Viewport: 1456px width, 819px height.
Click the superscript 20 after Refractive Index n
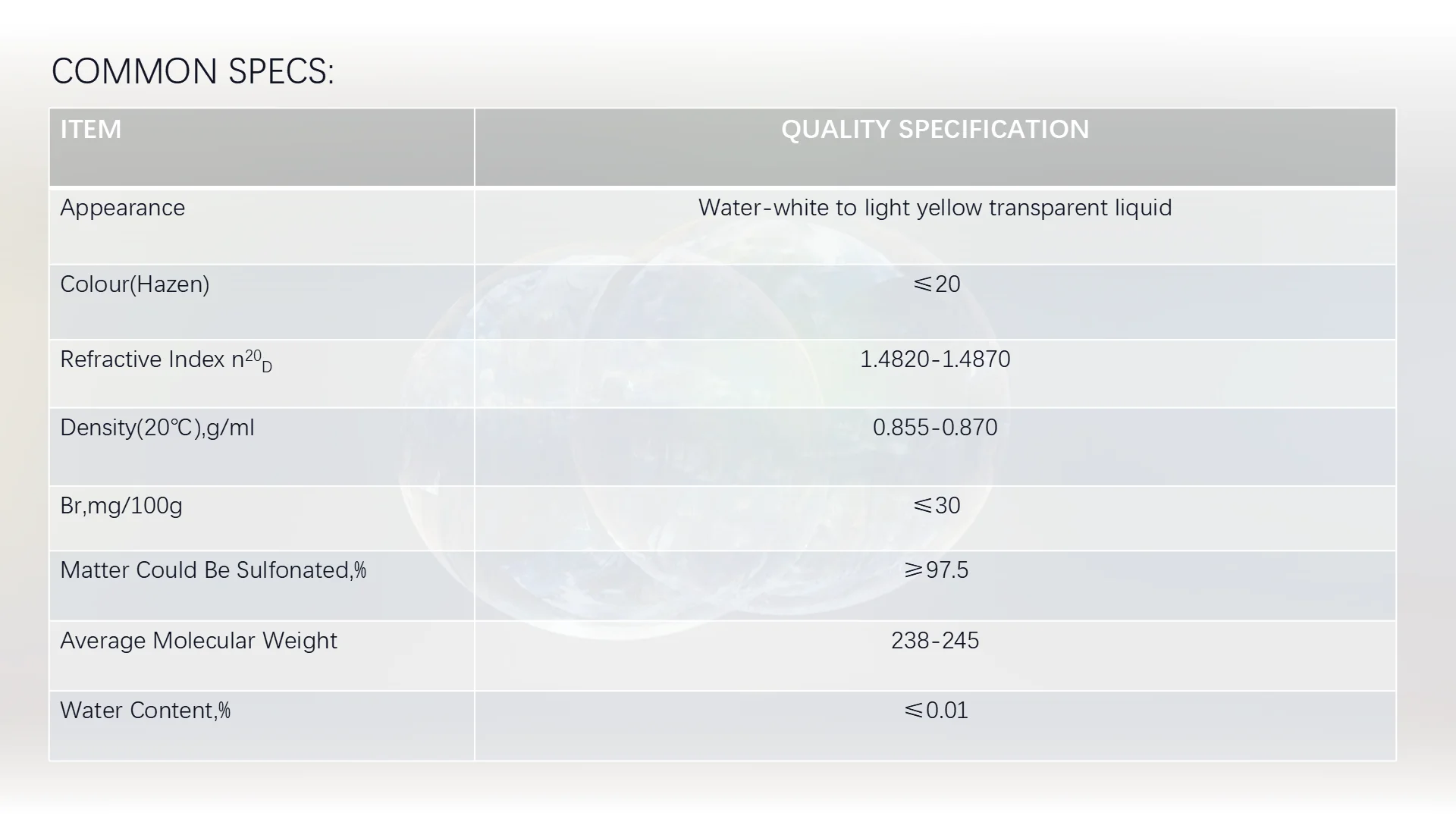pyautogui.click(x=253, y=354)
